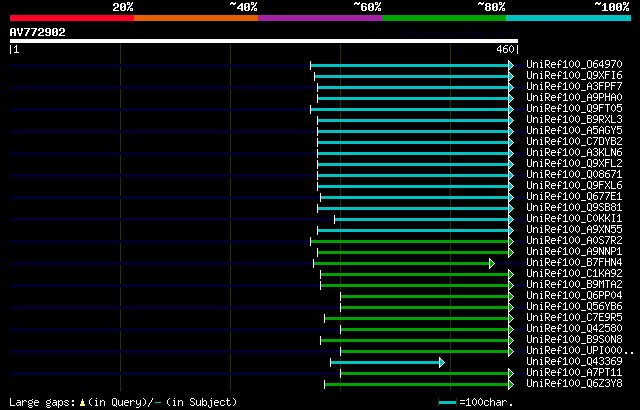Screen dimensions: 640x410
Task: Open the UniRef100_A9PHA0 hit
Action: click(x=574, y=98)
